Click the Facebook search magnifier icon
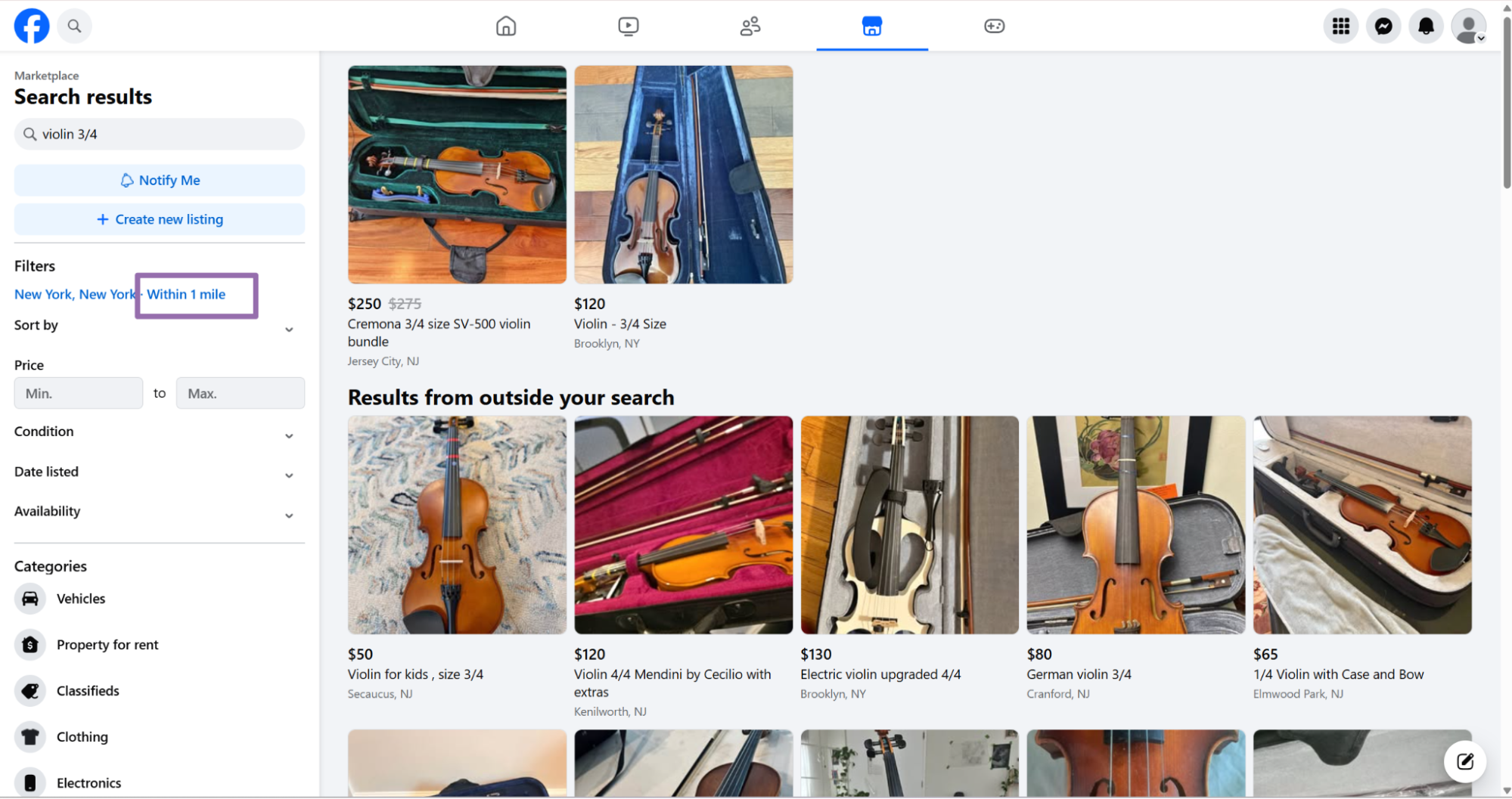Screen dimensions: 1512x799 (x=74, y=26)
